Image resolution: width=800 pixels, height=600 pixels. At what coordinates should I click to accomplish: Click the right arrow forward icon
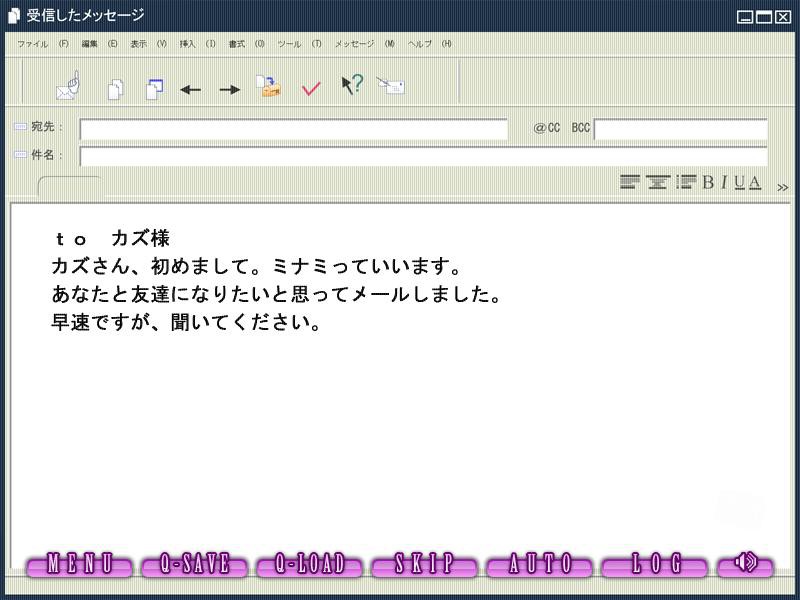click(230, 90)
